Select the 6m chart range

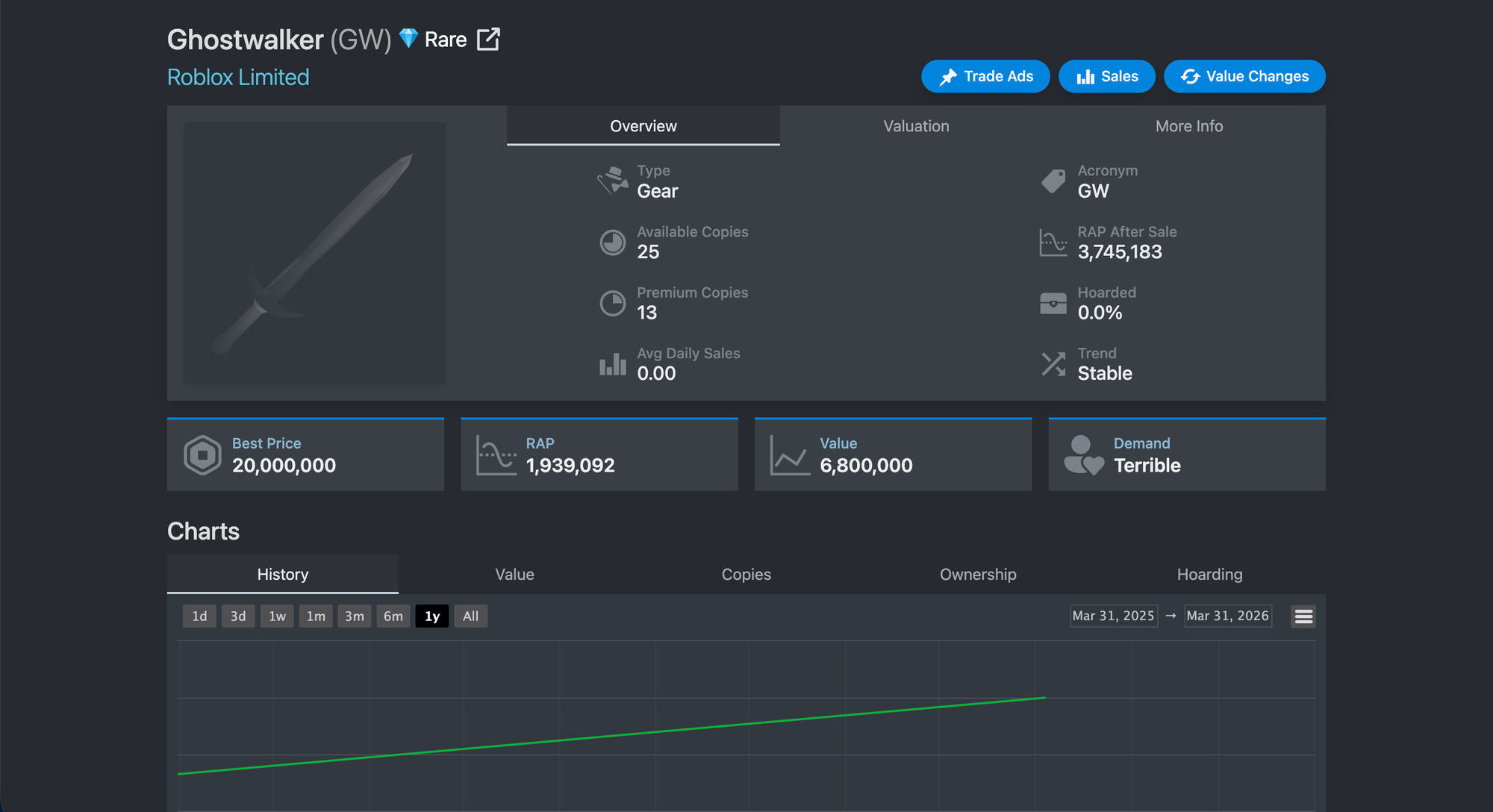pyautogui.click(x=393, y=616)
